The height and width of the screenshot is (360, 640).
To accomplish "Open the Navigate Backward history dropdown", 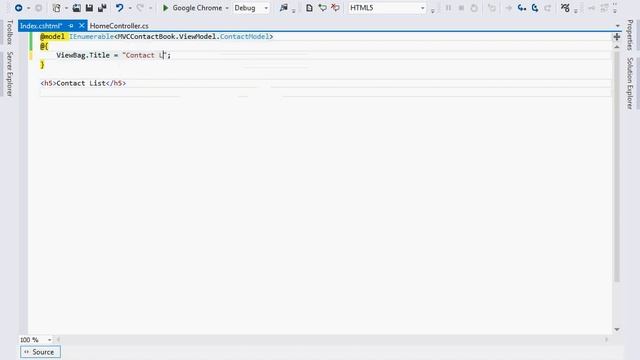I will (29, 8).
